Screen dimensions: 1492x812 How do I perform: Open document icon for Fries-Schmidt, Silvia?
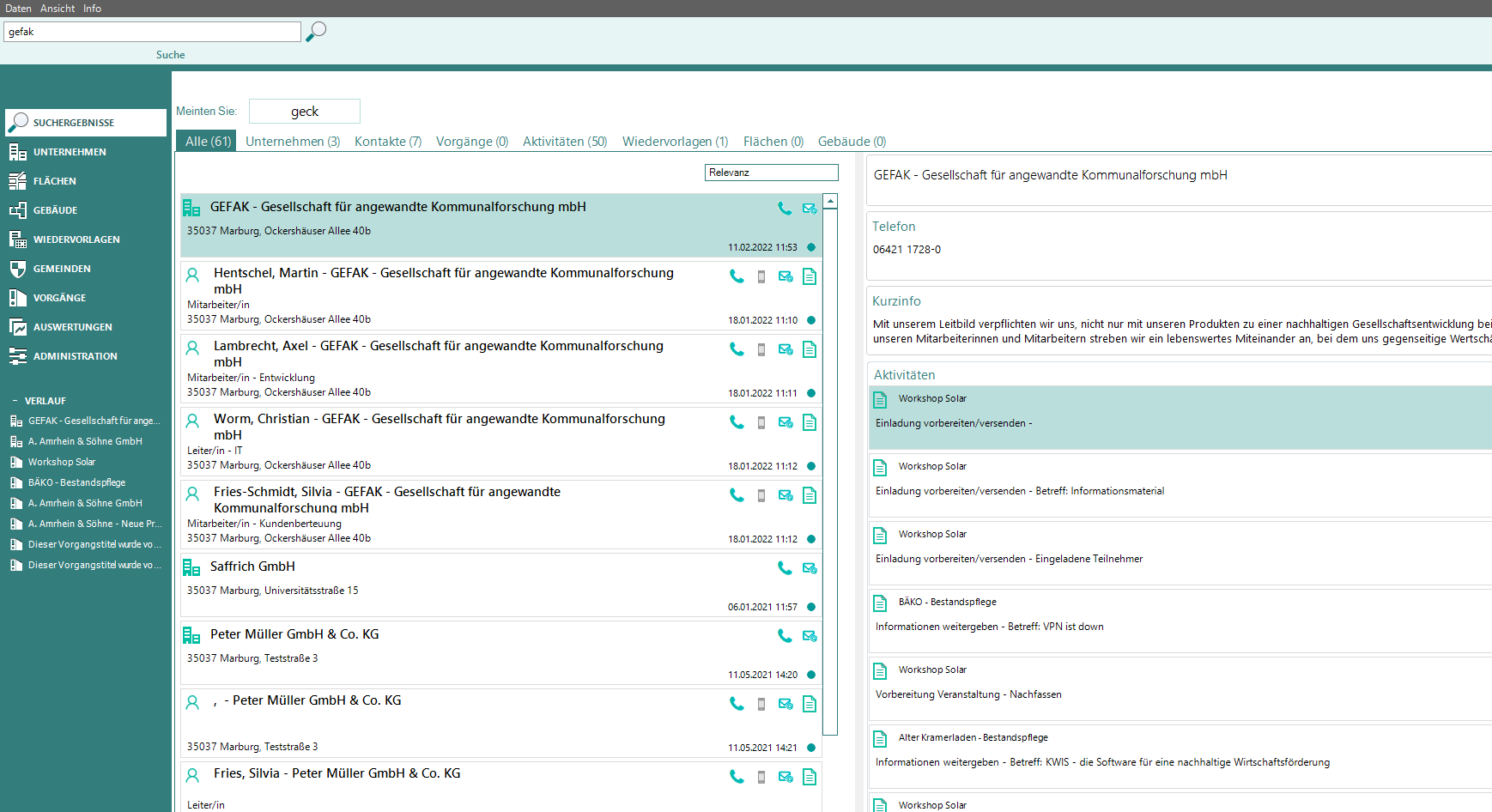click(x=809, y=495)
